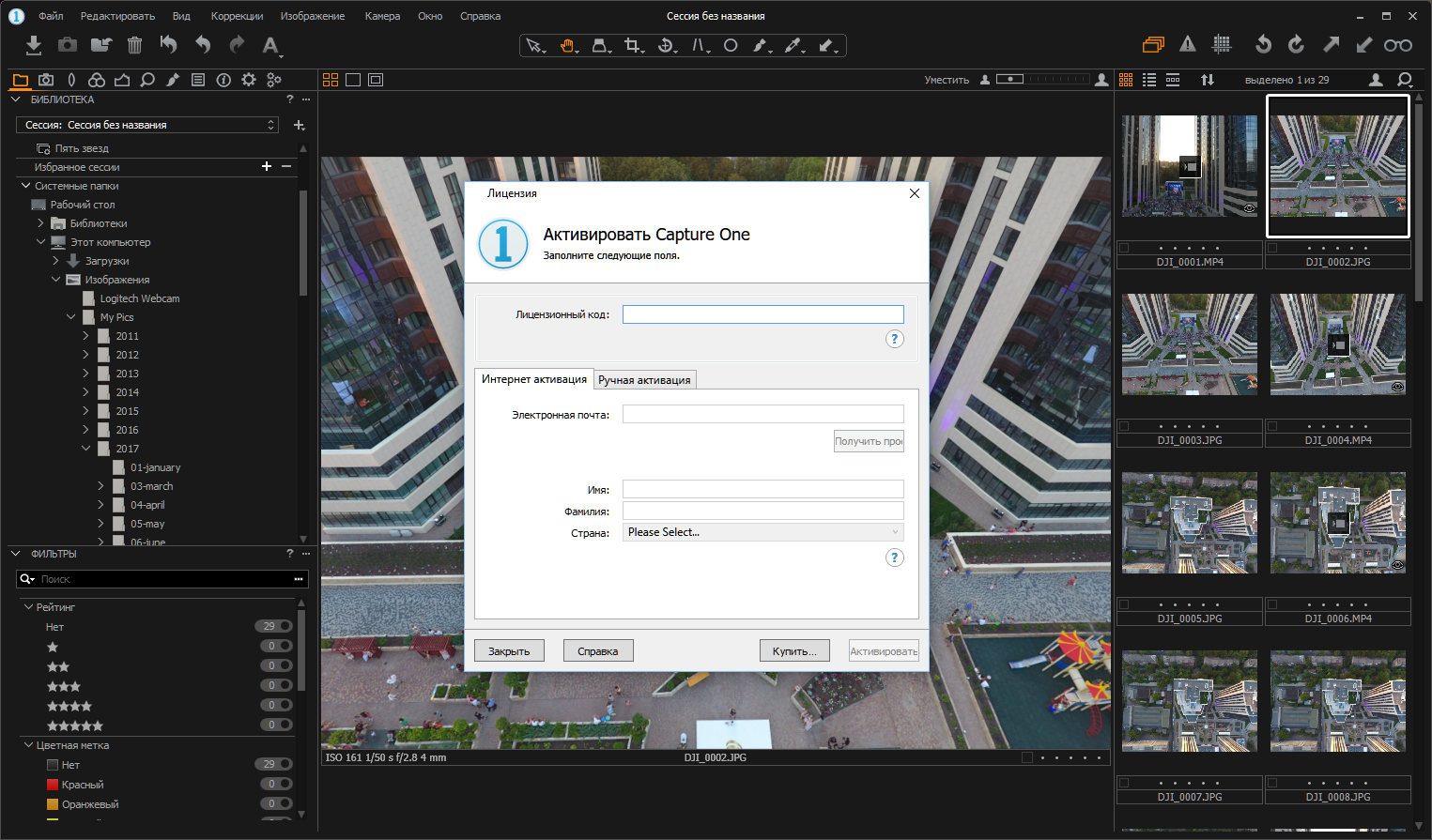This screenshot has height=840, width=1432.
Task: Open the Сессия без названия session dropdown
Action: (x=147, y=125)
